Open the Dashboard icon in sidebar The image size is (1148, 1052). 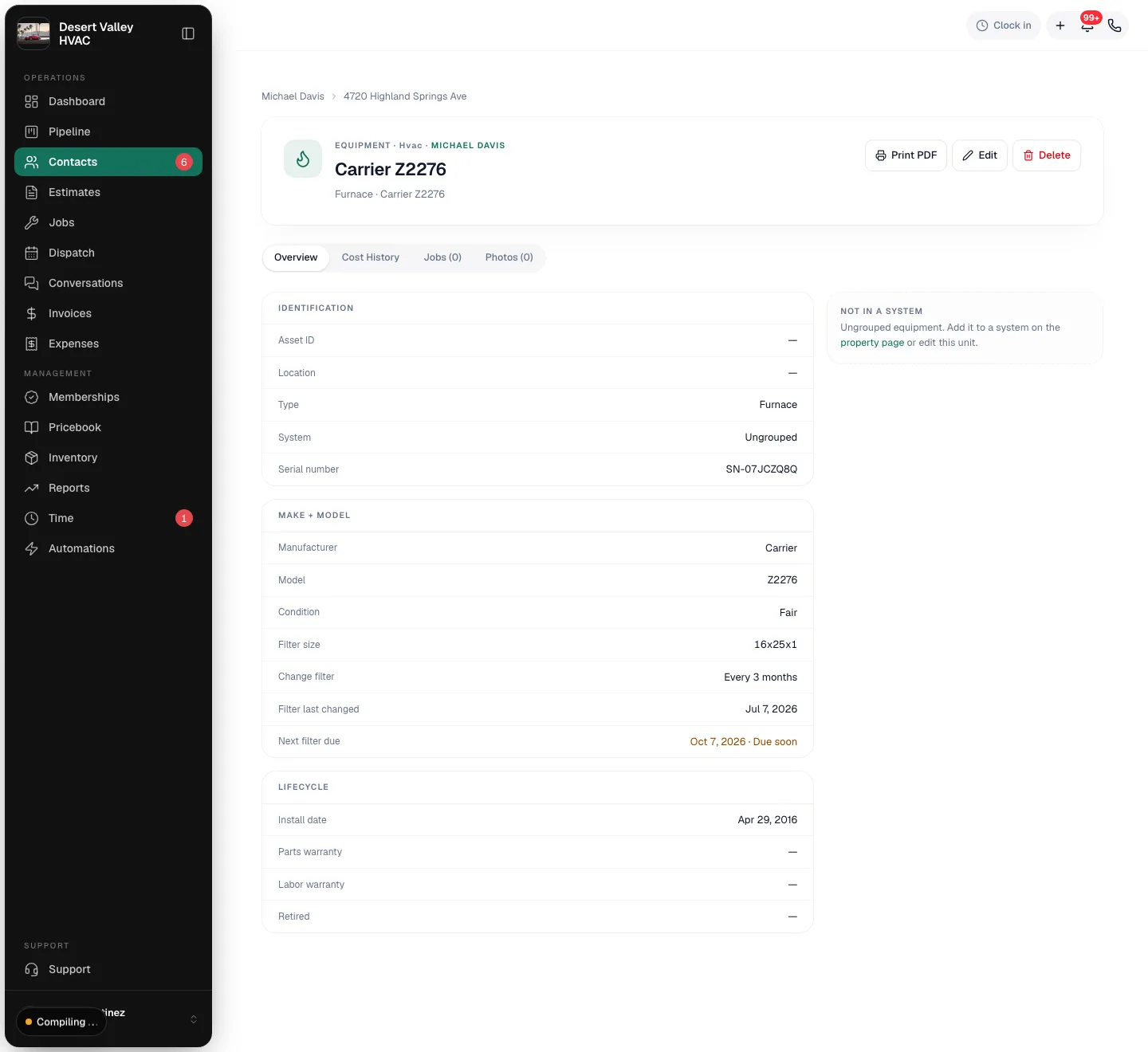pyautogui.click(x=32, y=101)
